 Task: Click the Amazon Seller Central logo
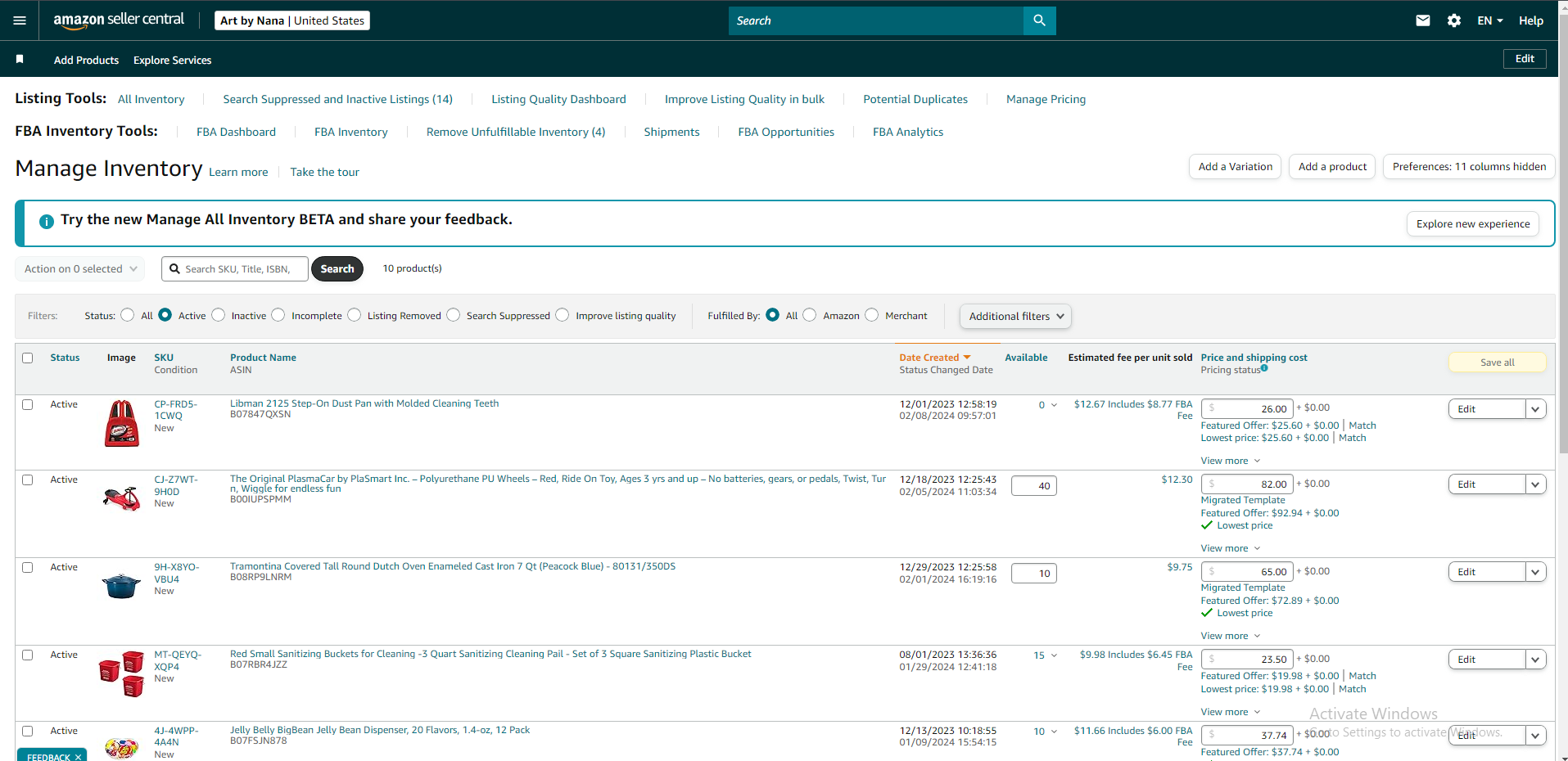tap(119, 20)
